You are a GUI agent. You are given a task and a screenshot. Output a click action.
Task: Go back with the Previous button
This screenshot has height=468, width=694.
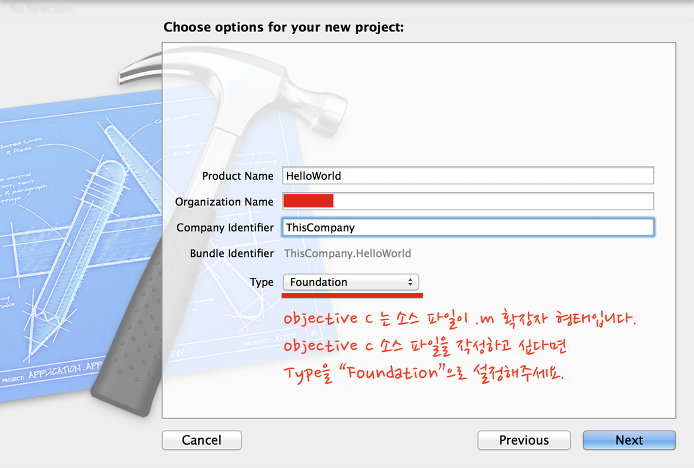524,440
